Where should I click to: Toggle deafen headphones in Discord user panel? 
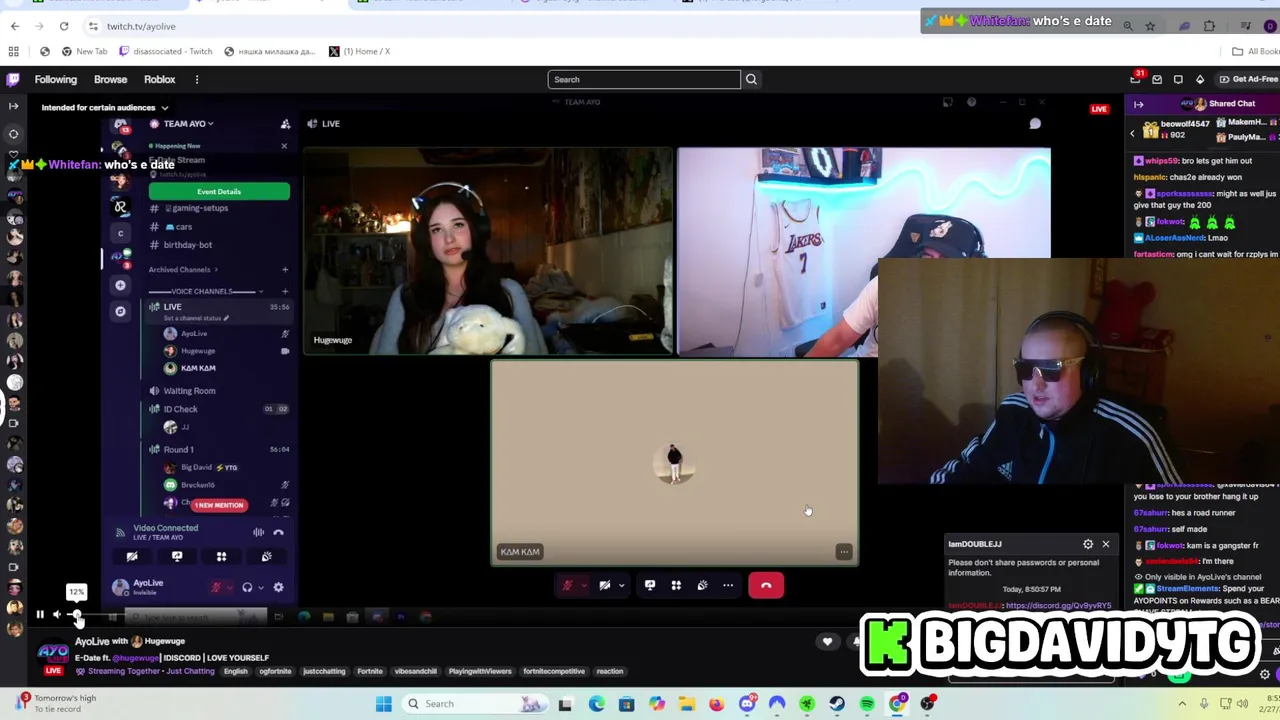click(247, 587)
